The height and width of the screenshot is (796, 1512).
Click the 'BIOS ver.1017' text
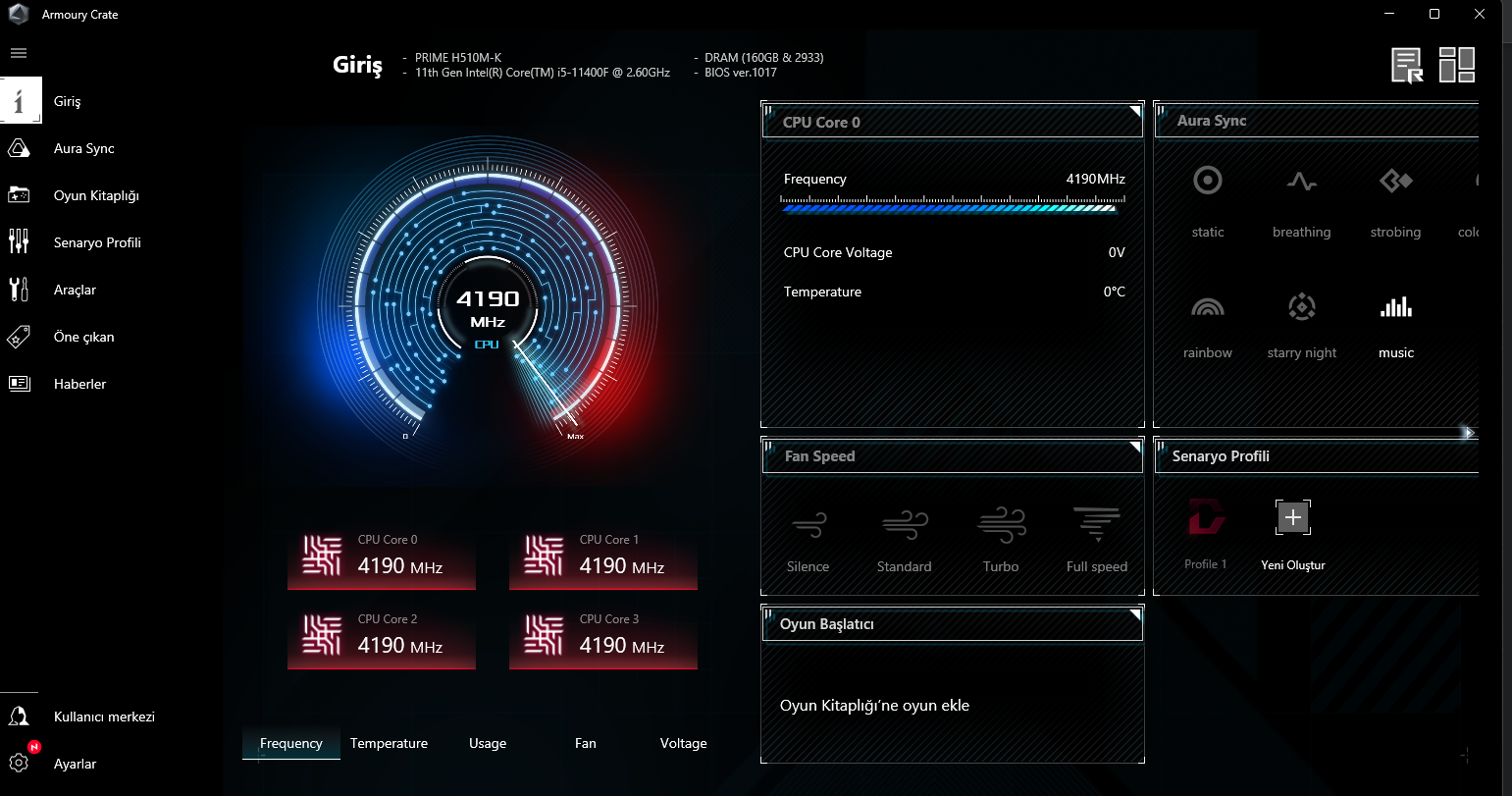(741, 73)
